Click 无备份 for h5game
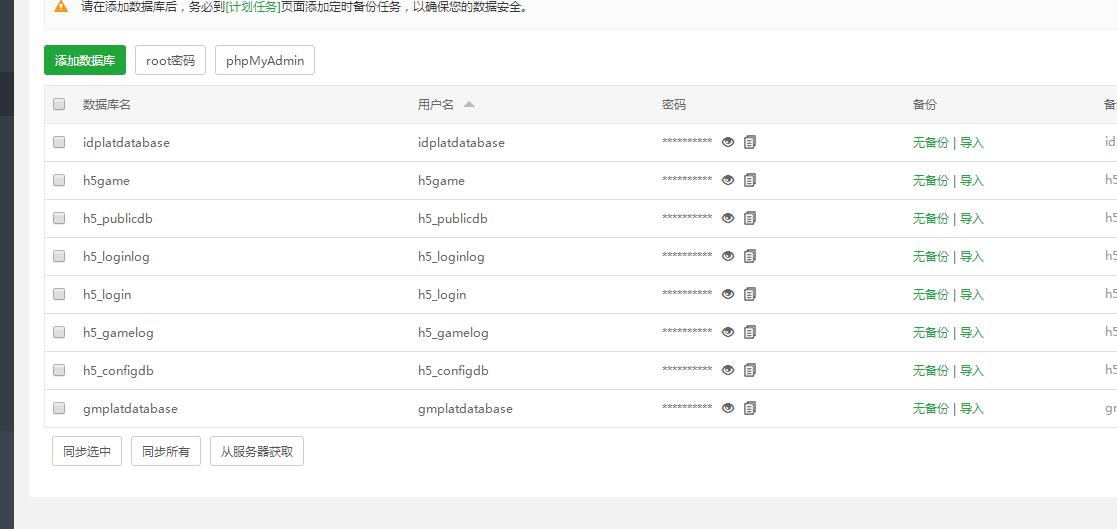1117x529 pixels. (x=930, y=181)
